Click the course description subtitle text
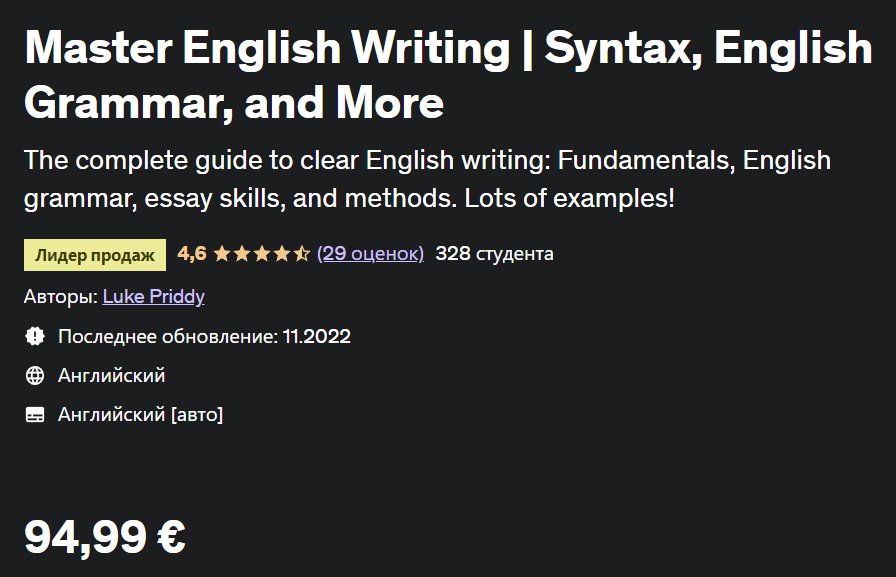 click(427, 179)
